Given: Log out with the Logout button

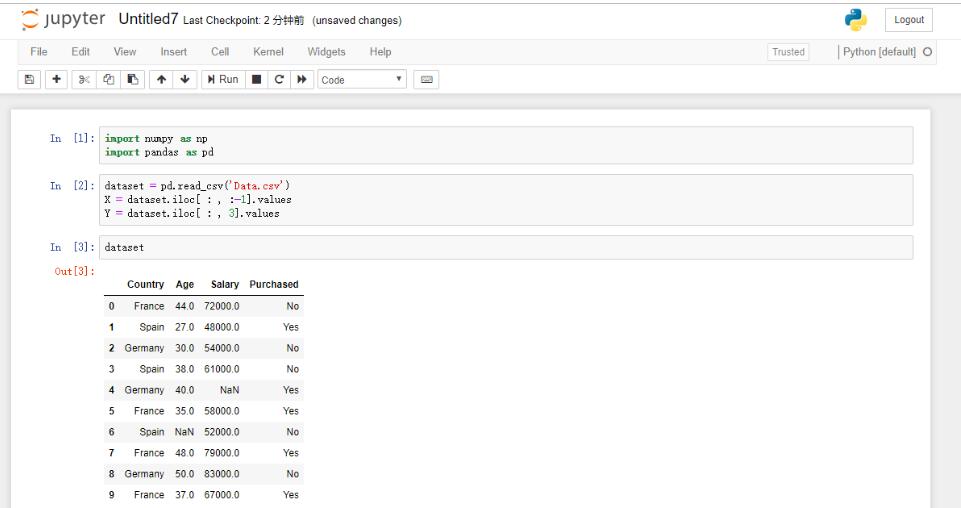Looking at the screenshot, I should (x=909, y=20).
